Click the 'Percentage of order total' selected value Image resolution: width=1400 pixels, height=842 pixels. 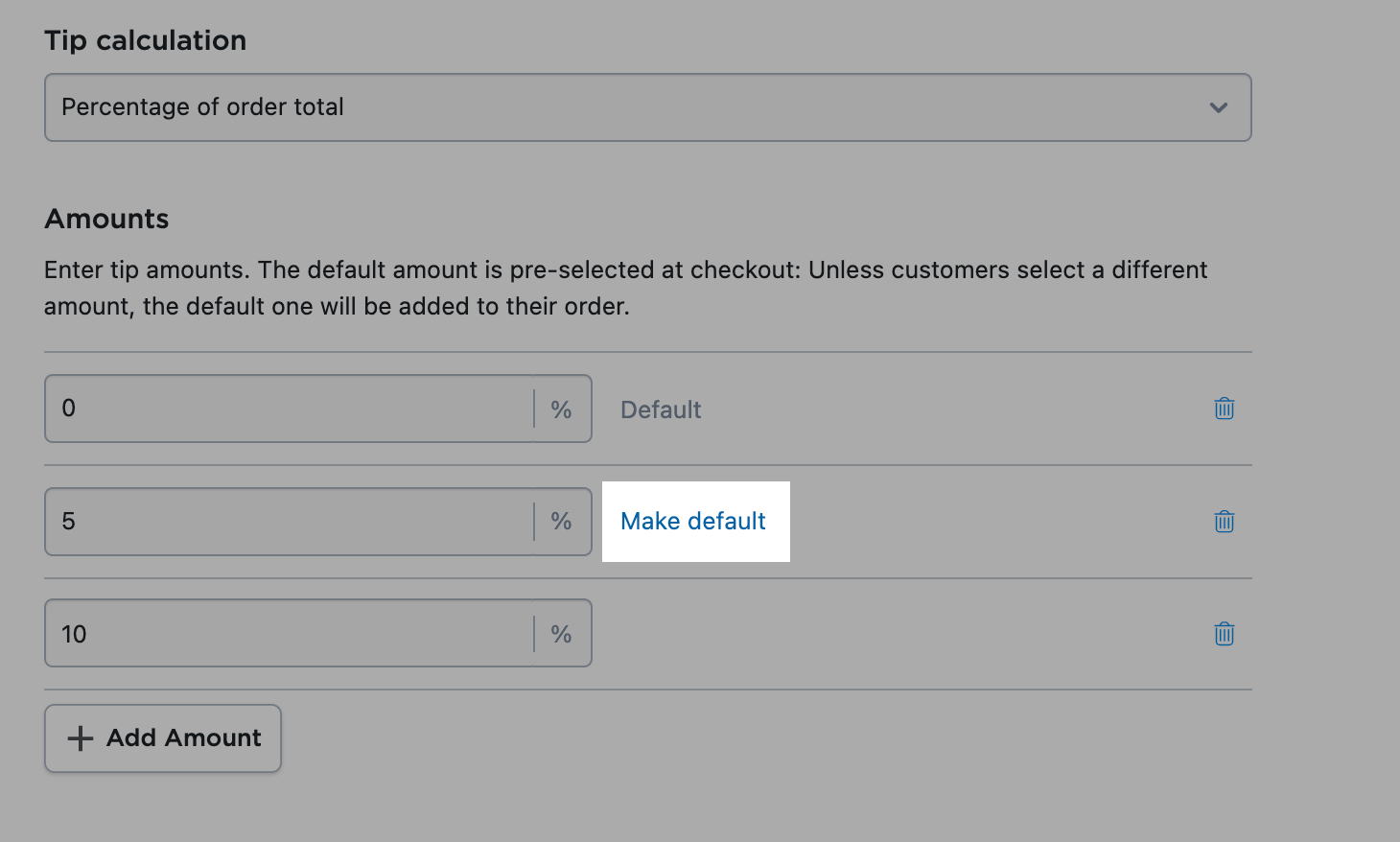pyautogui.click(x=202, y=107)
